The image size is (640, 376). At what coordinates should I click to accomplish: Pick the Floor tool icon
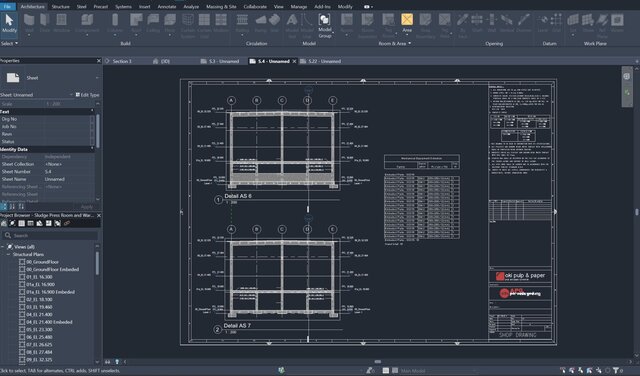click(170, 23)
